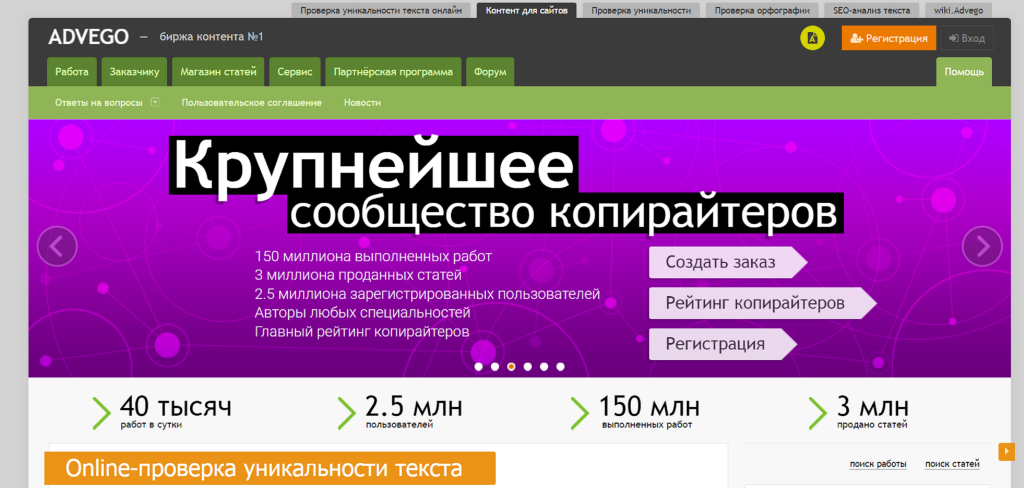Advance banner with right arrow
This screenshot has width=1024, height=488.
(982, 246)
